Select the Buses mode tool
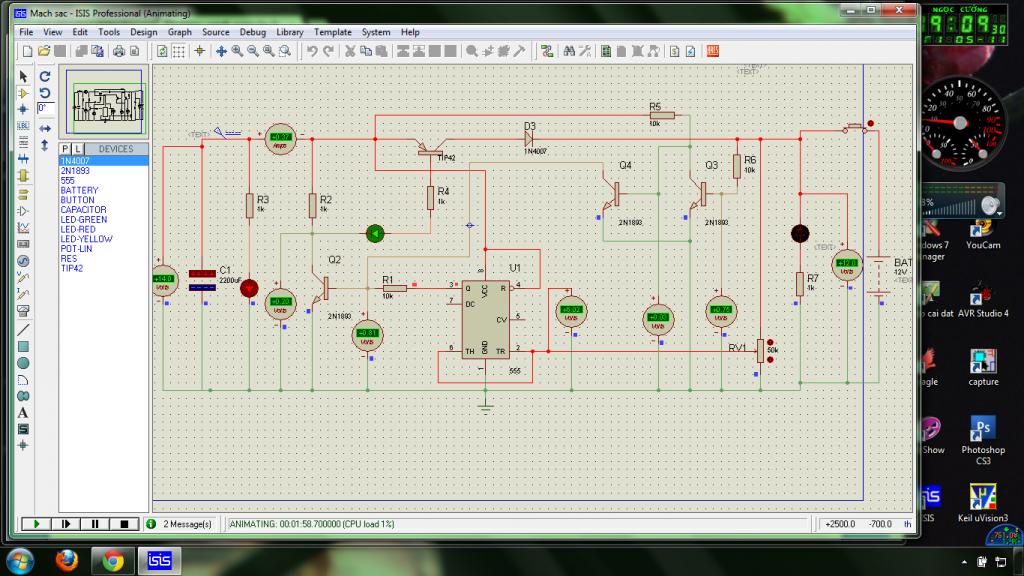This screenshot has width=1024, height=576. (x=24, y=159)
